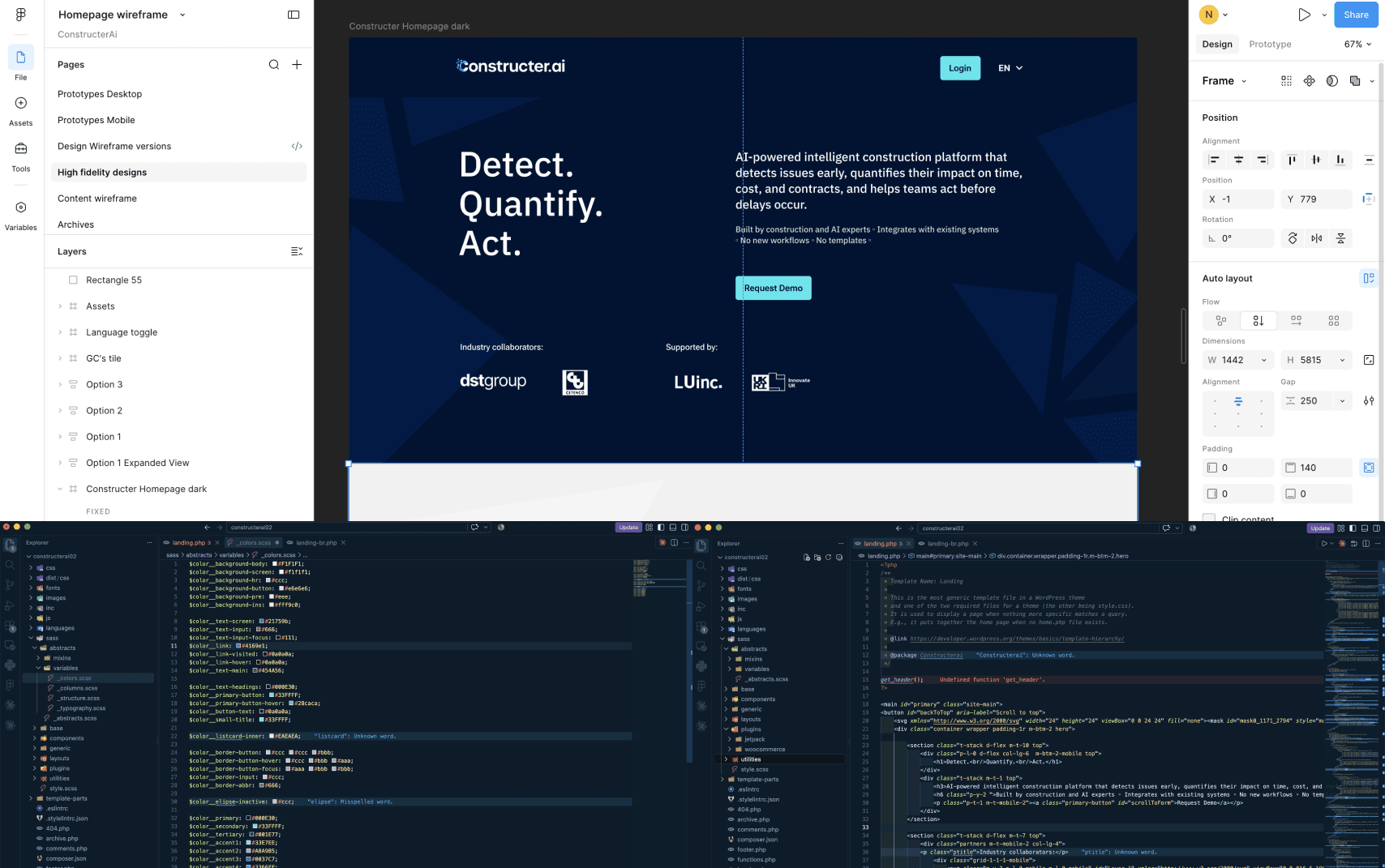
Task: Click the X position input field
Action: pos(1238,199)
